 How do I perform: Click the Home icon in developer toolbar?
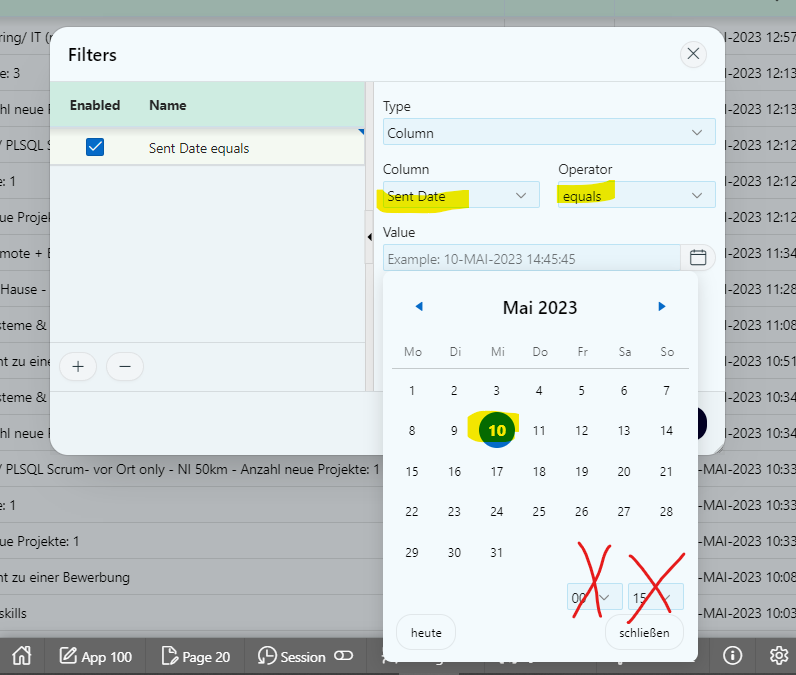21,656
